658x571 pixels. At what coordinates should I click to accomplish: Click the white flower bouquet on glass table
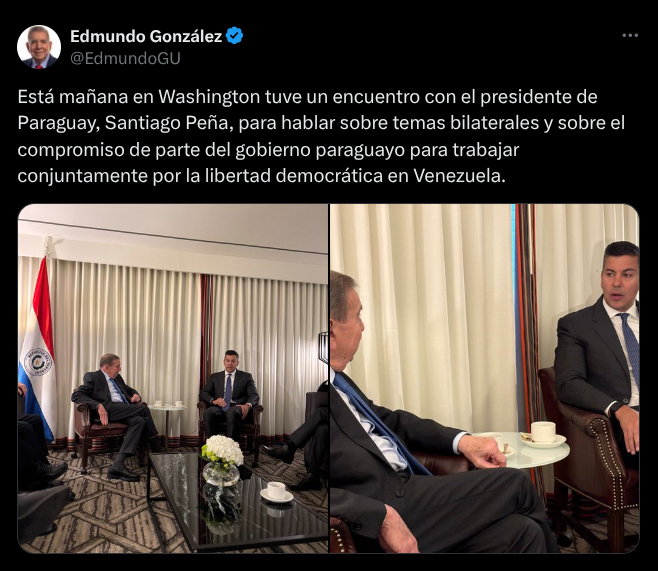[222, 451]
